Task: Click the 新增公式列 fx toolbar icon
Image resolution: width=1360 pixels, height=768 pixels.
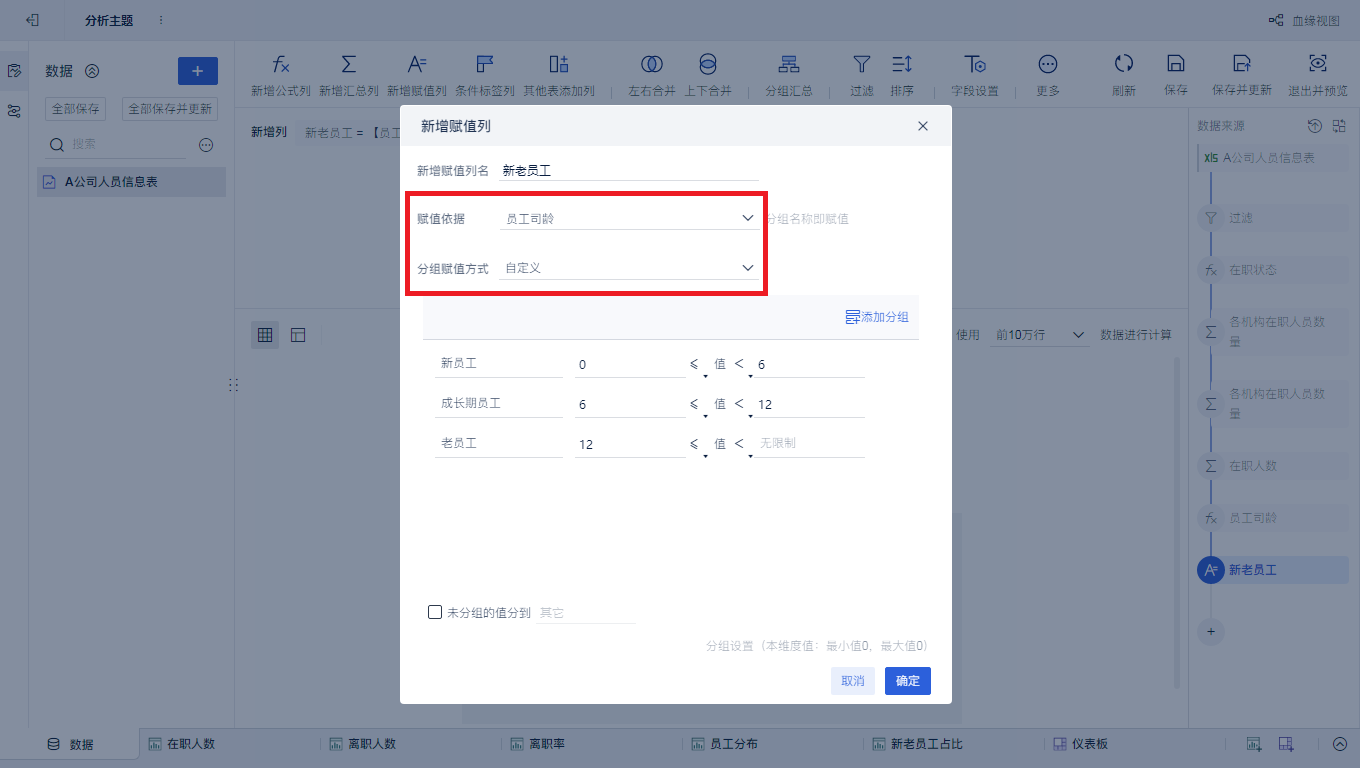Action: (x=281, y=64)
